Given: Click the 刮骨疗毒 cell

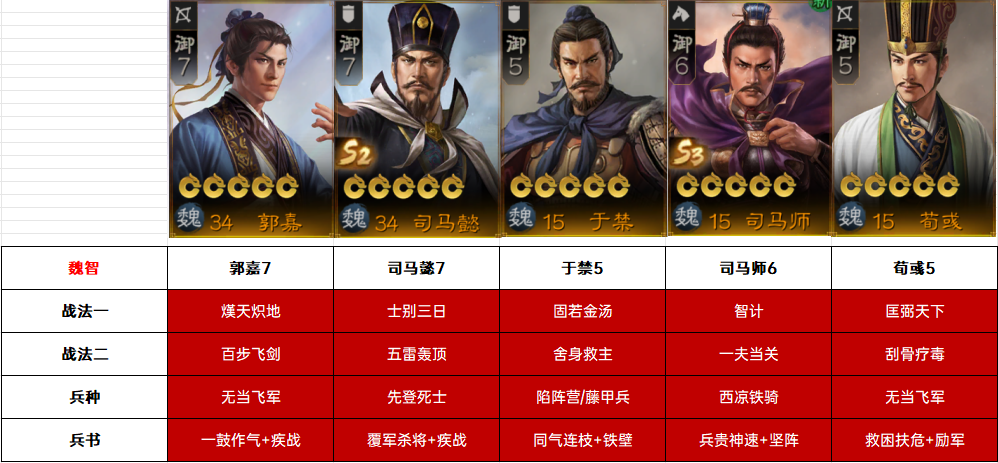Looking at the screenshot, I should (915, 354).
